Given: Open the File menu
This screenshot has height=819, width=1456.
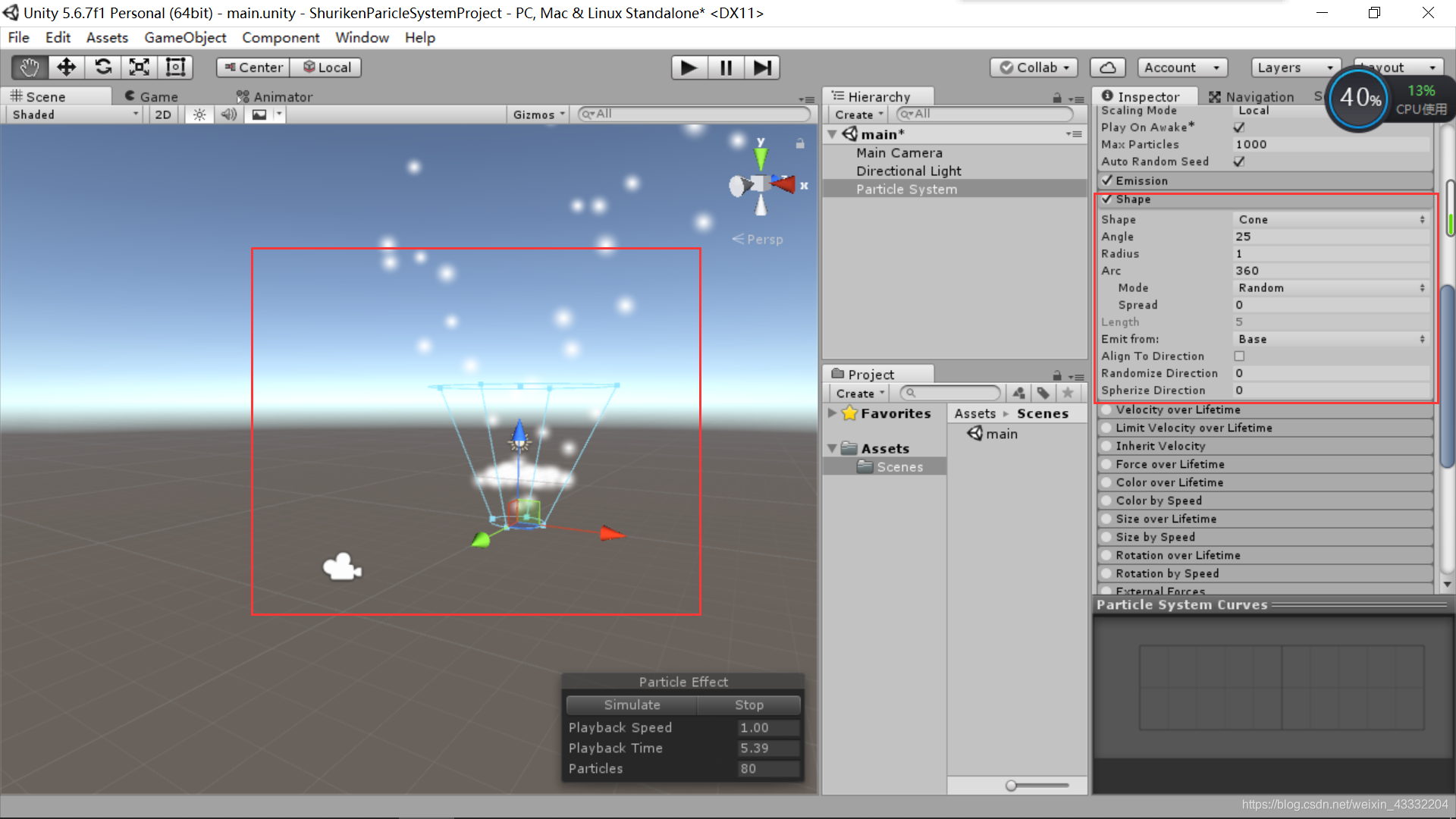Looking at the screenshot, I should click(19, 37).
